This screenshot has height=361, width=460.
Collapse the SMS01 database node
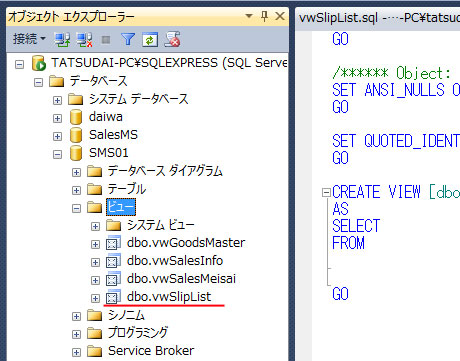tap(57, 154)
